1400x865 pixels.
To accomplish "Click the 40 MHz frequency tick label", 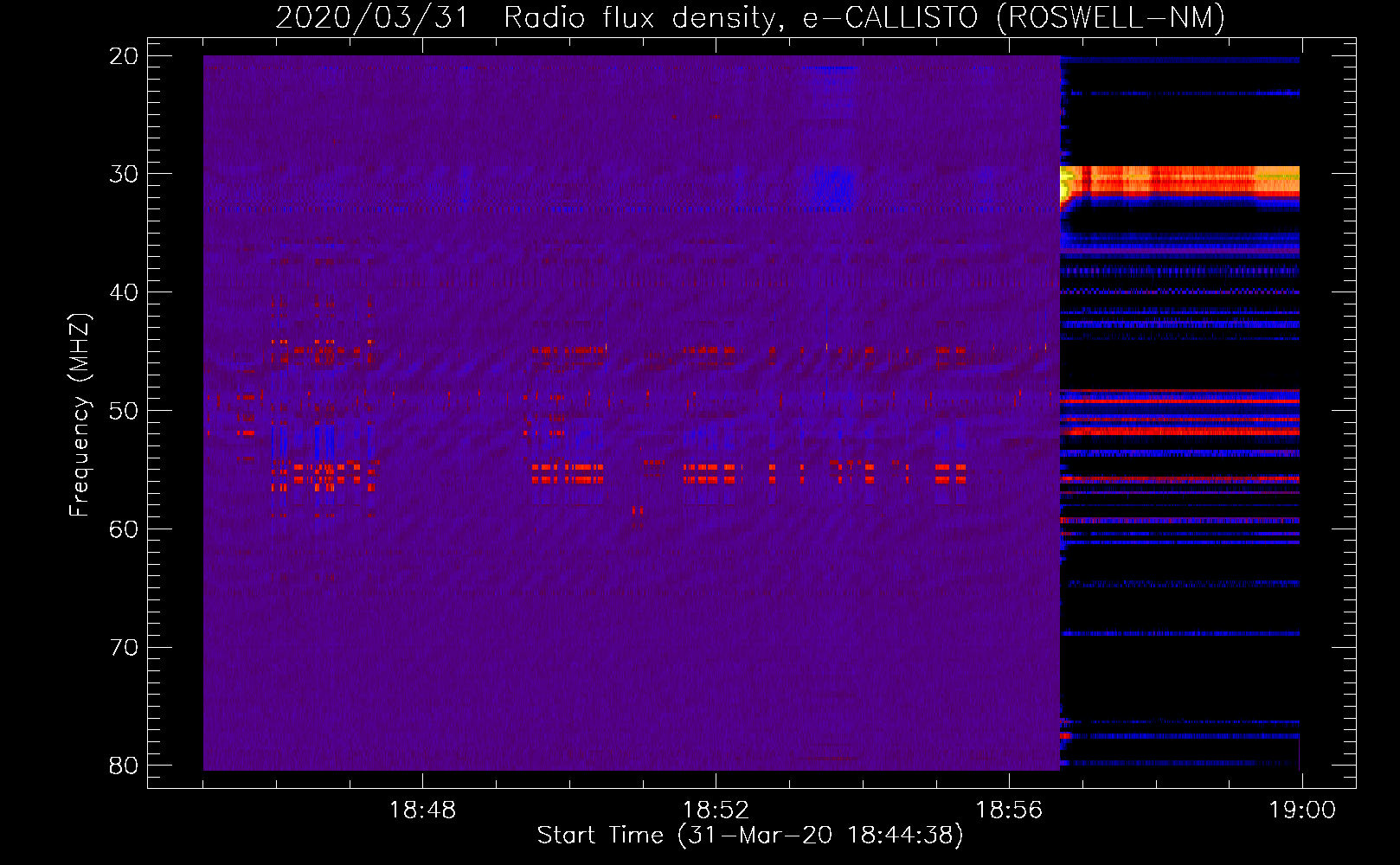I will point(124,292).
